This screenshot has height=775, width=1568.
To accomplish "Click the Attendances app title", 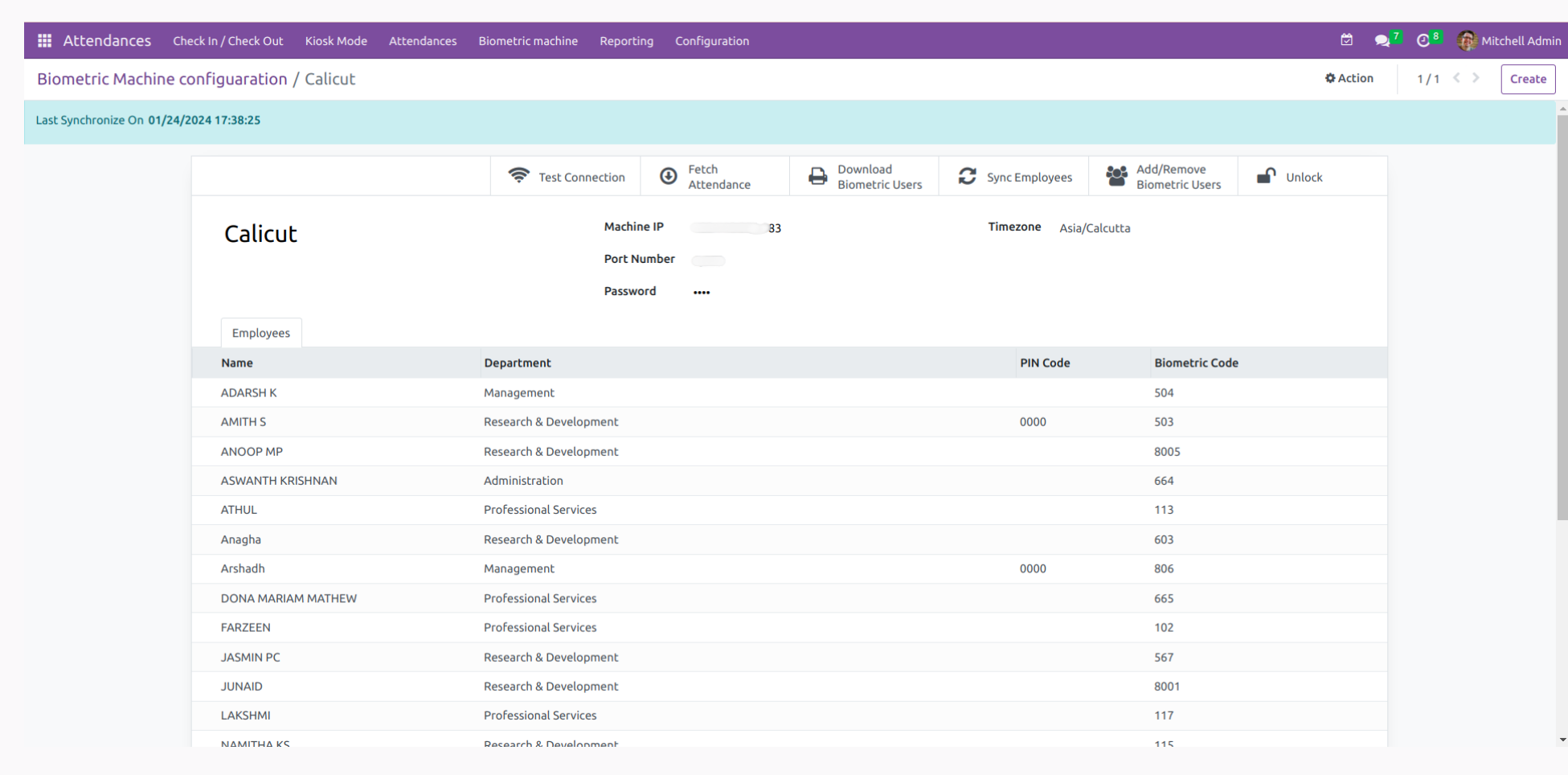I will pyautogui.click(x=107, y=40).
